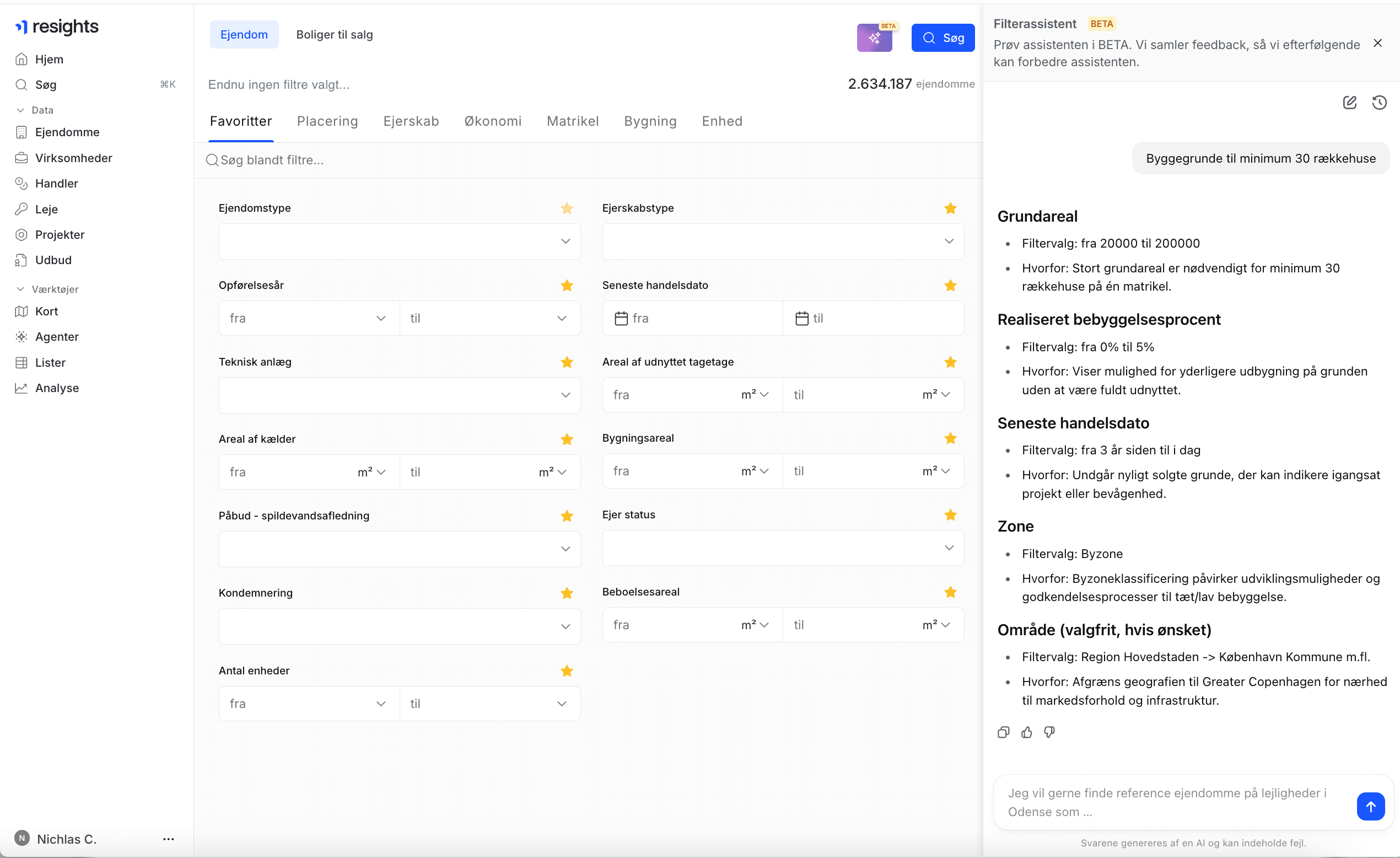Screen dimensions: 1400x858
Task: Click Bygningsareal fra input field
Action: pos(670,471)
